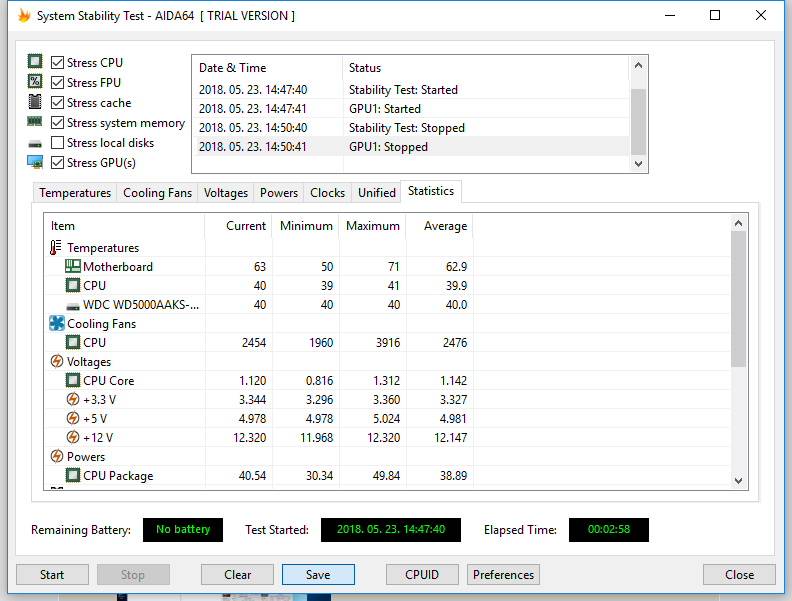792x601 pixels.
Task: Click the system memory RAM icon
Action: coord(35,122)
